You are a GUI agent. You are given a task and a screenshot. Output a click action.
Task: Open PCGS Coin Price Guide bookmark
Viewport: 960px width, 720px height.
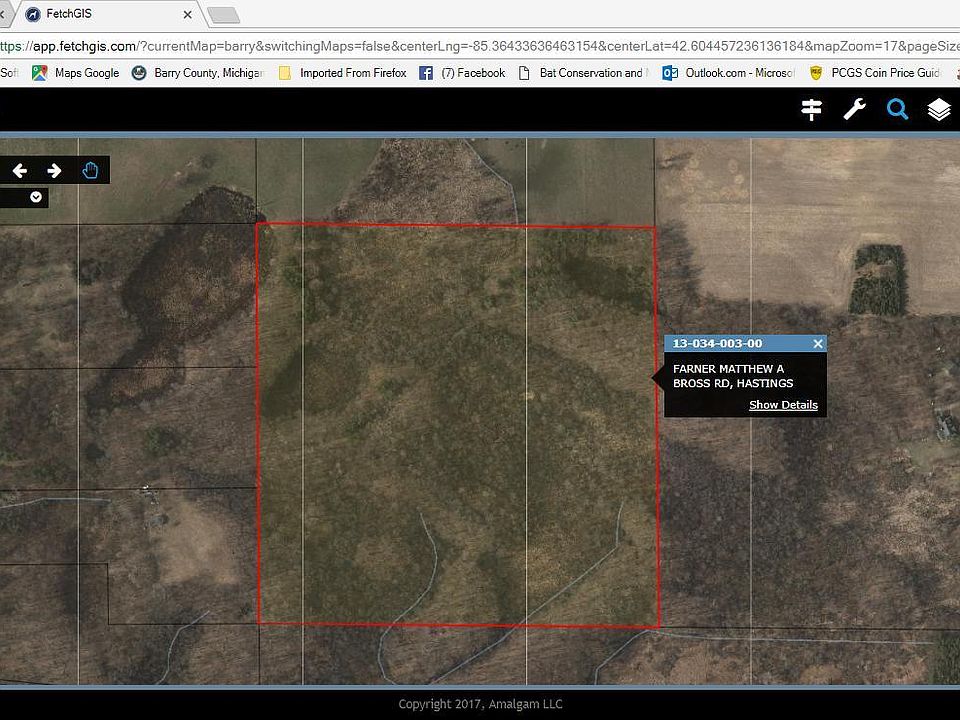(876, 73)
